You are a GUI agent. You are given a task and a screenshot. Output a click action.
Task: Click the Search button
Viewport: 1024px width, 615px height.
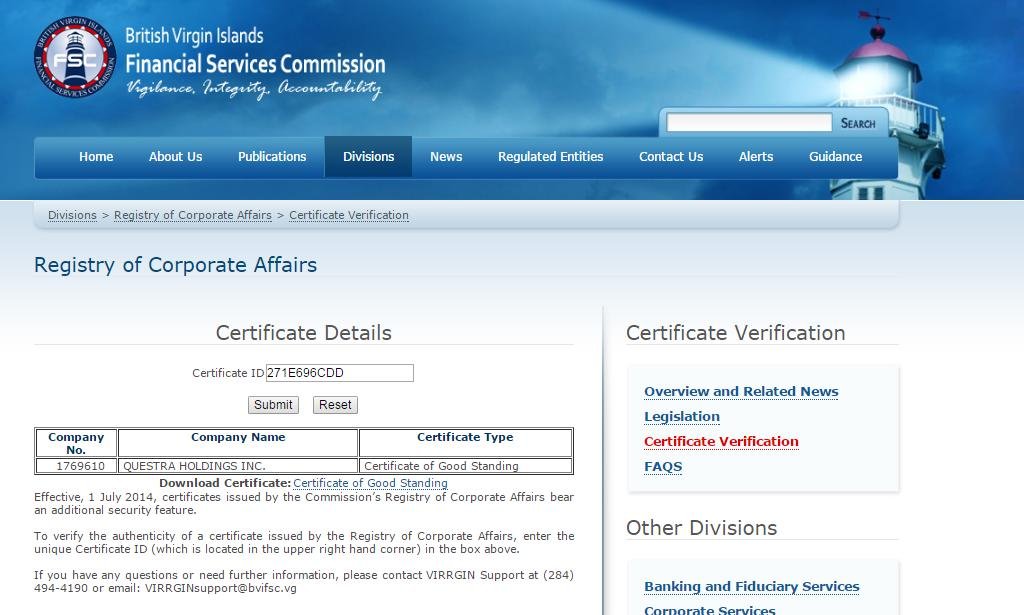coord(858,123)
